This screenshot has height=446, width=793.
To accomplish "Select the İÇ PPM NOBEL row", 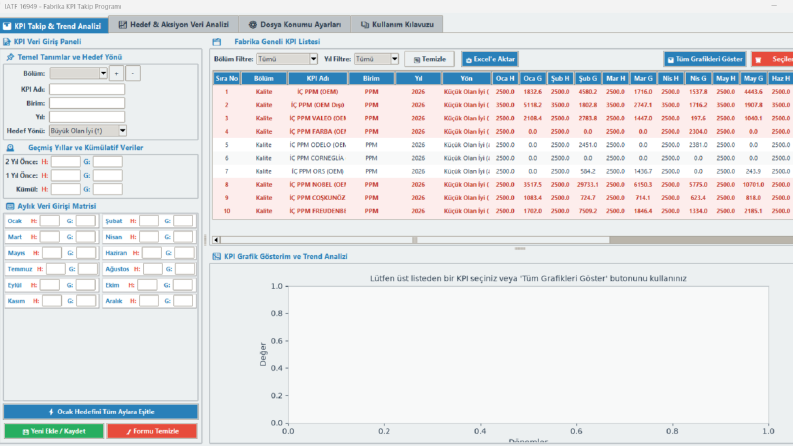I will pos(503,185).
